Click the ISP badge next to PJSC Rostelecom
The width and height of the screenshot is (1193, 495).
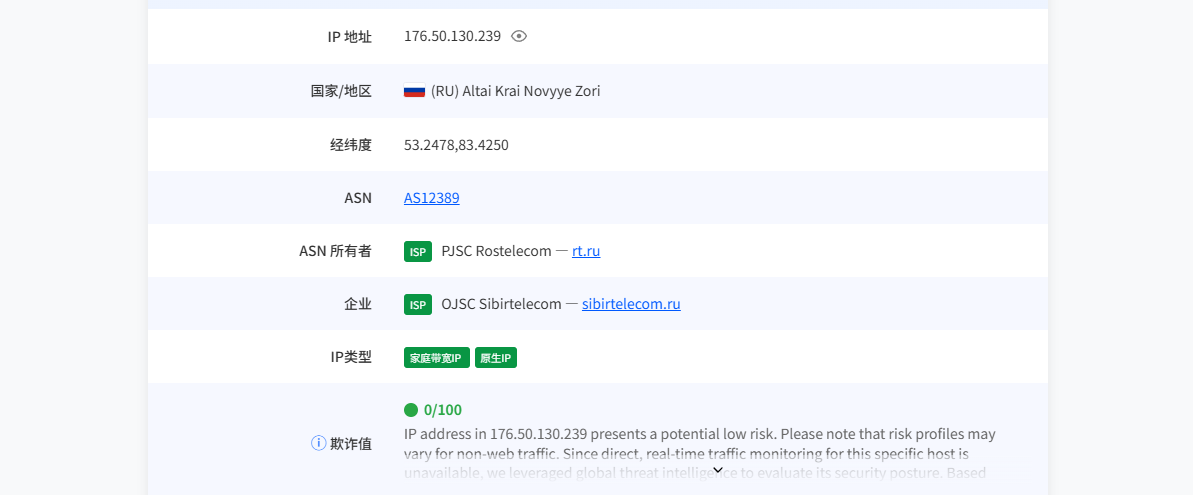[x=418, y=251]
